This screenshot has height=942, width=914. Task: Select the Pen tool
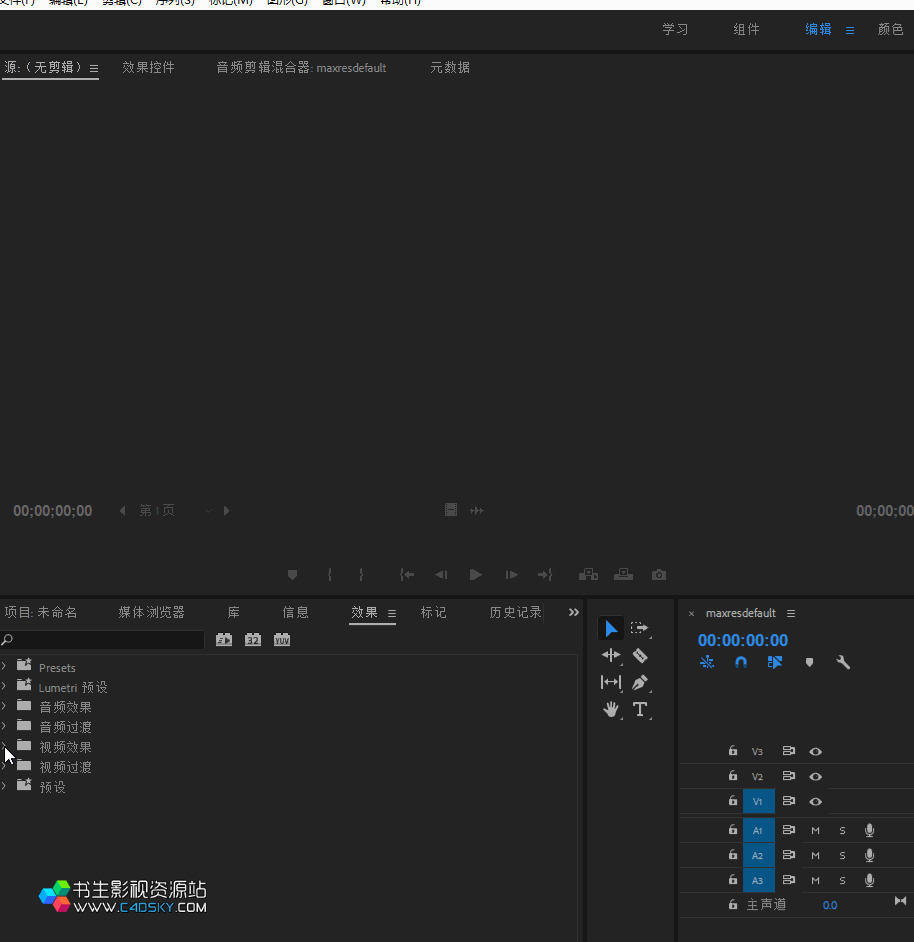click(640, 682)
